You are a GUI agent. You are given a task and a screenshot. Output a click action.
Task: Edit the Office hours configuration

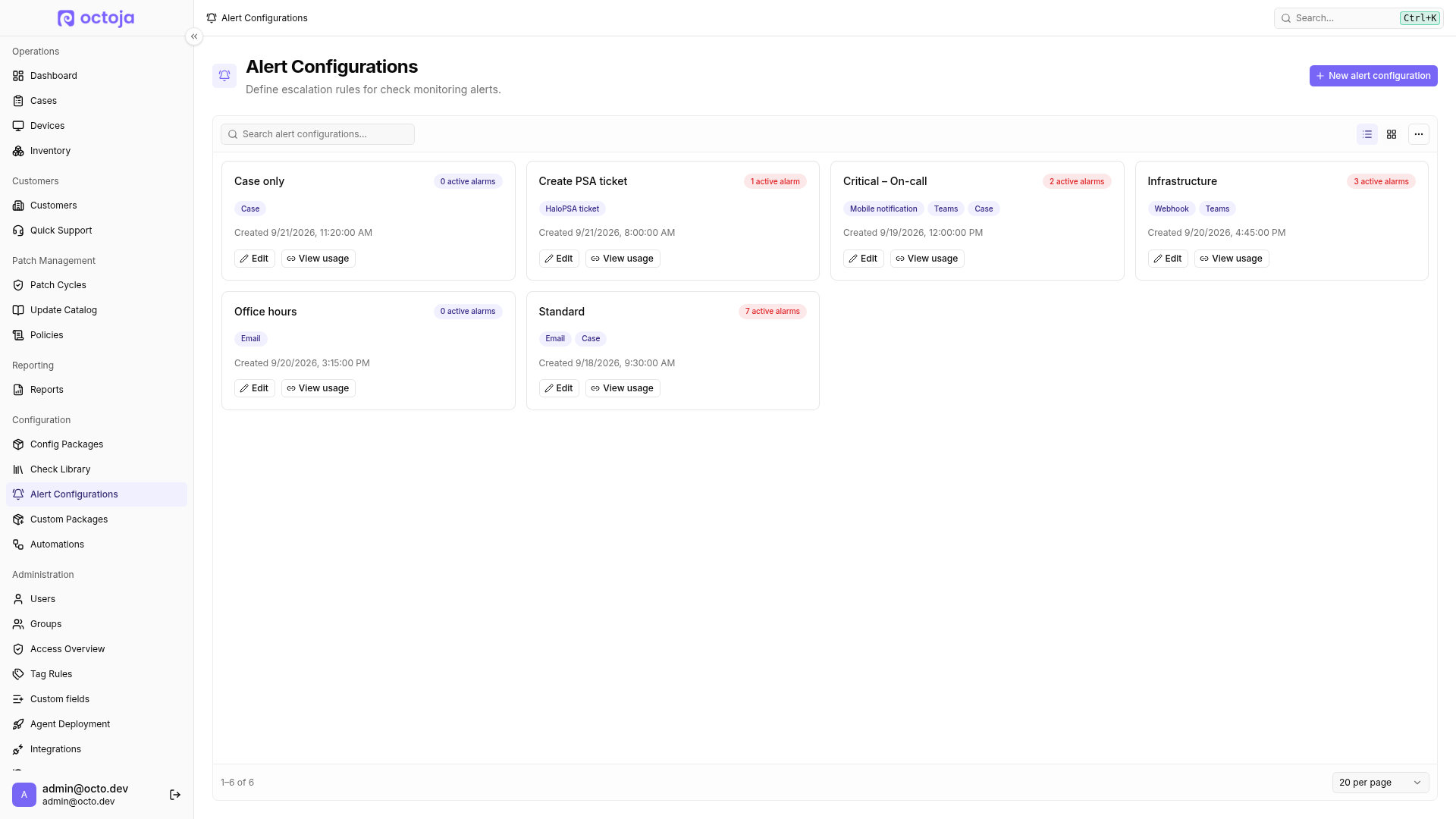click(255, 388)
